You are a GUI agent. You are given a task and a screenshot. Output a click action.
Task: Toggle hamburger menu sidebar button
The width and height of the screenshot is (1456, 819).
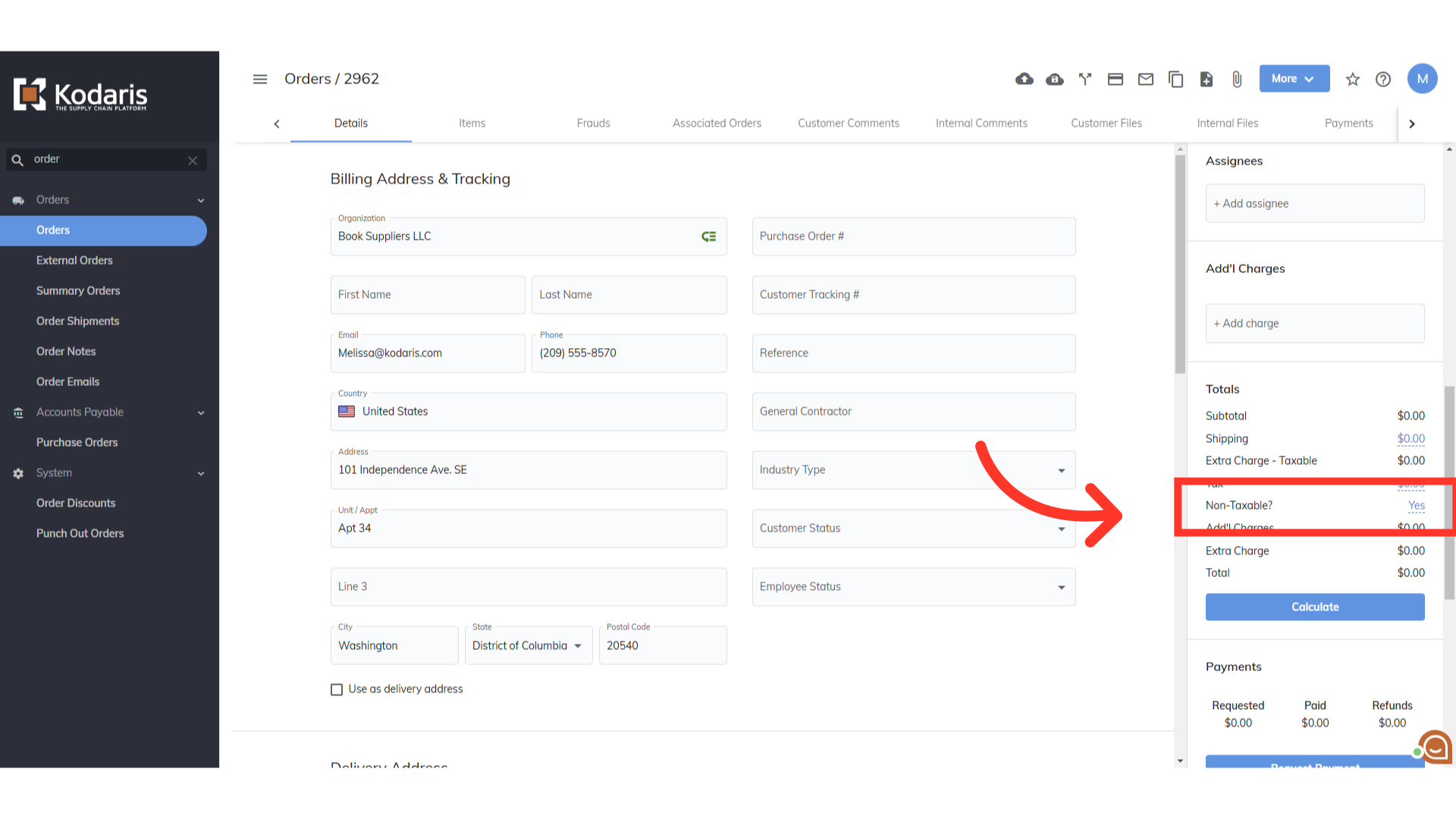tap(260, 79)
